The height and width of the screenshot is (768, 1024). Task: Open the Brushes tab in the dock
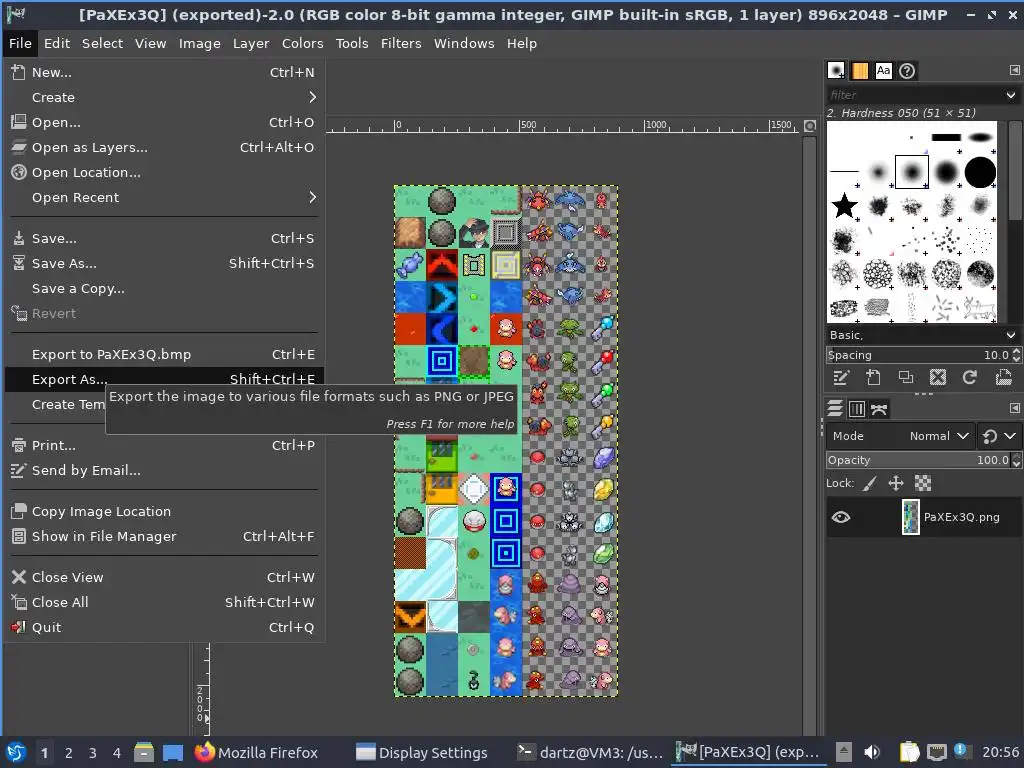[x=836, y=71]
